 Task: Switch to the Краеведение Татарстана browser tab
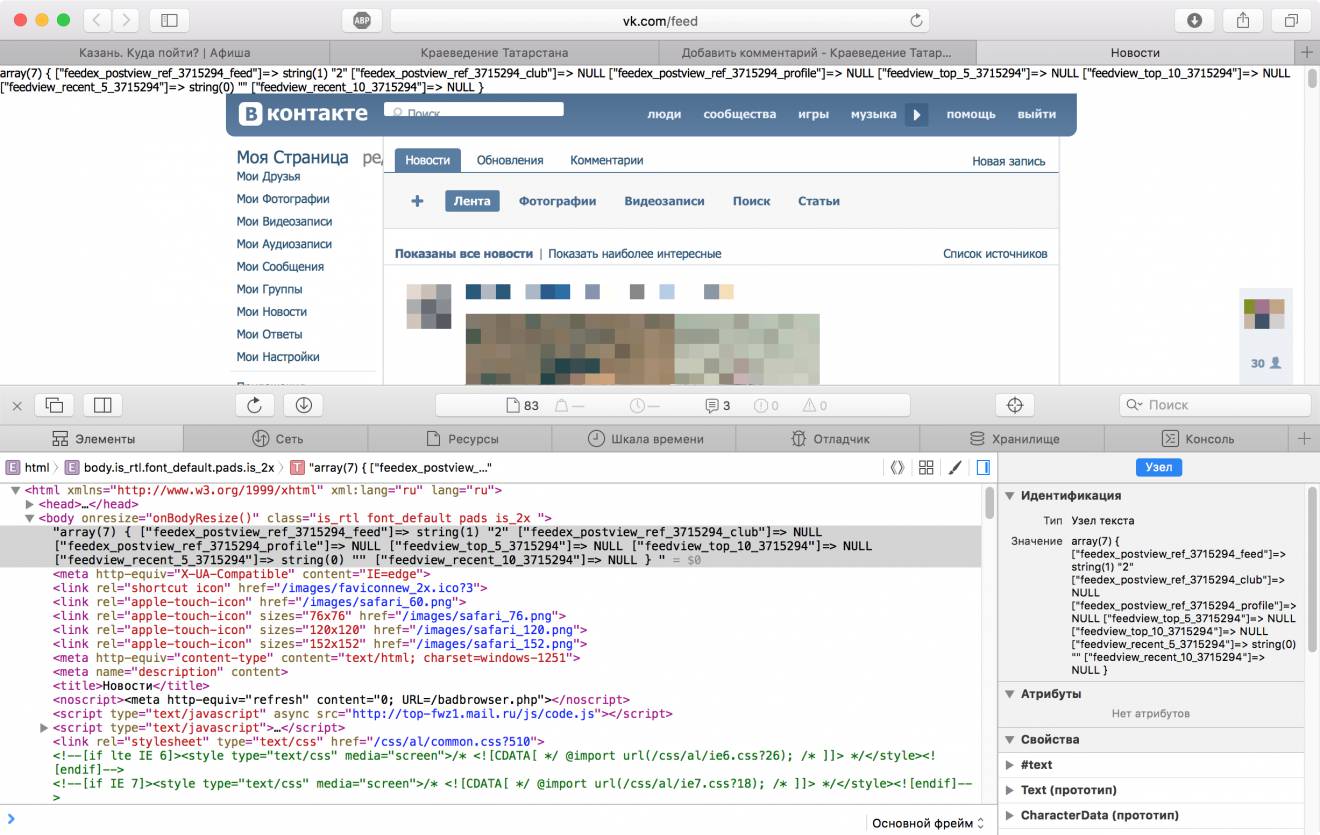click(494, 52)
